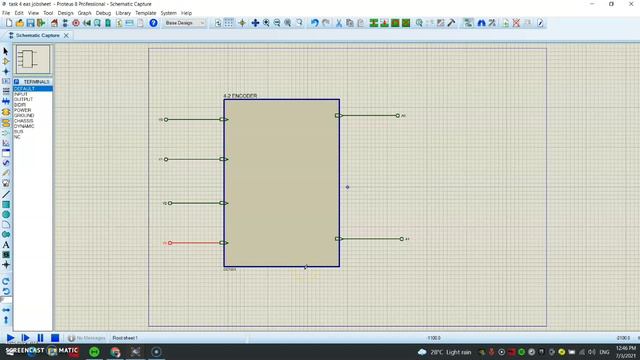640x360 pixels.
Task: Open the weather widget in the taskbar
Action: pyautogui.click(x=444, y=352)
